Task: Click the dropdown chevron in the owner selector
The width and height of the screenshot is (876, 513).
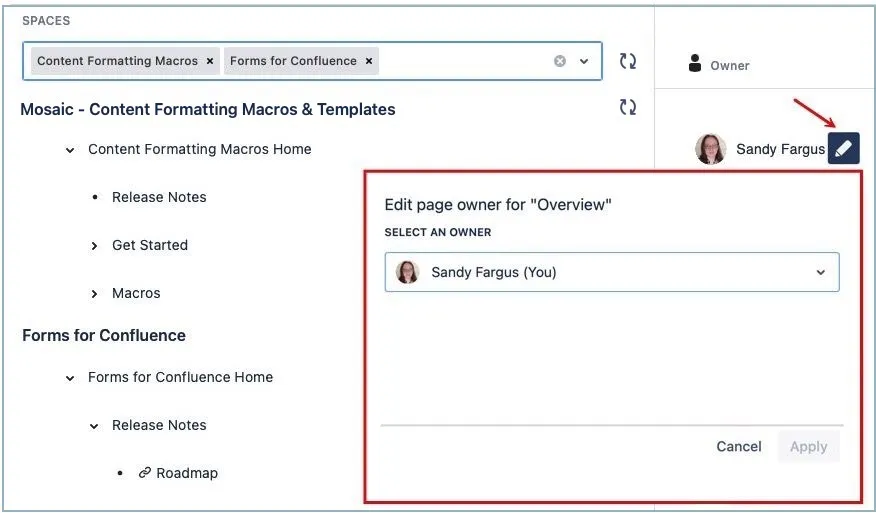Action: [x=821, y=273]
